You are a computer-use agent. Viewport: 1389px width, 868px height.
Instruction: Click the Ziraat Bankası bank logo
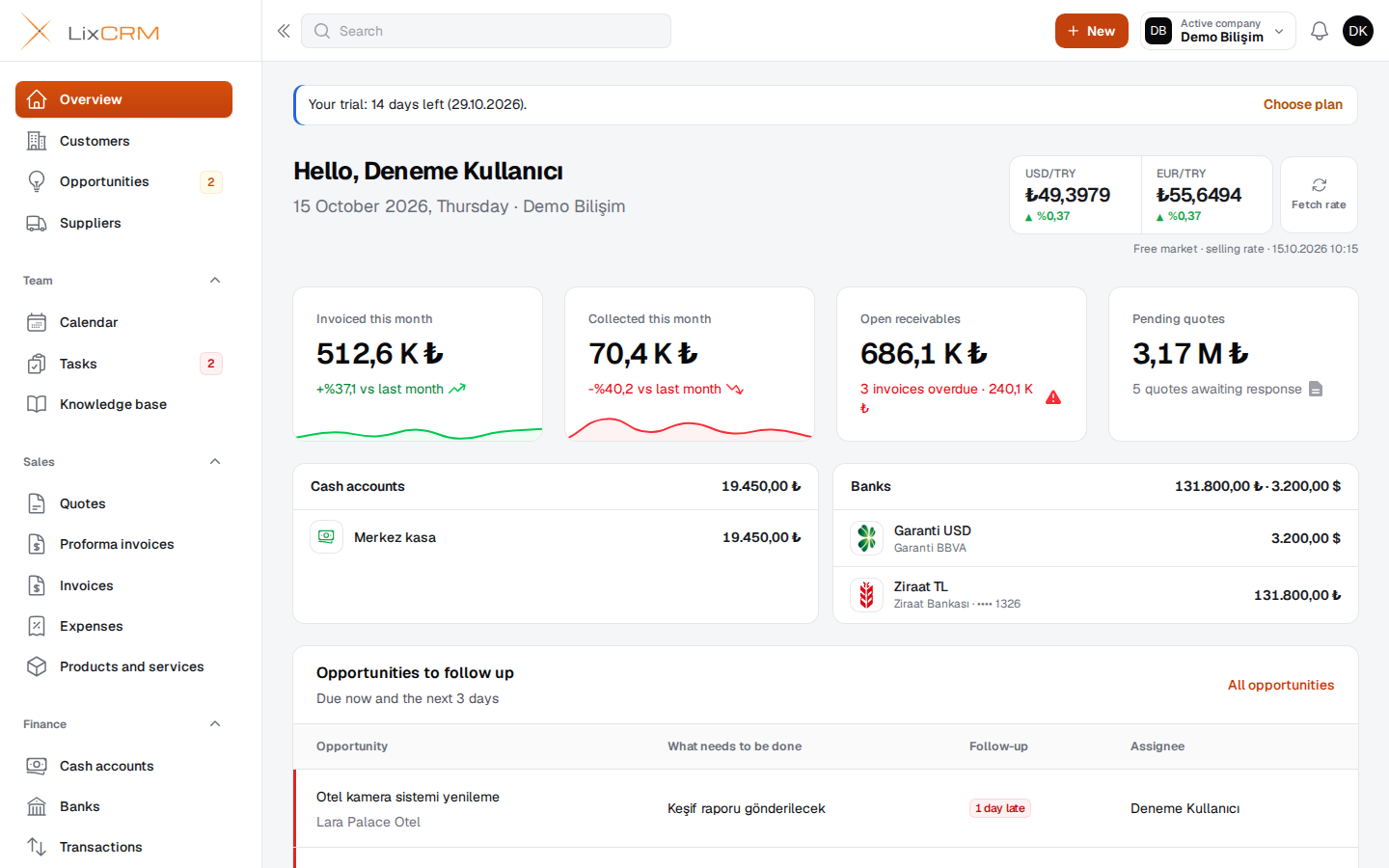tap(866, 595)
